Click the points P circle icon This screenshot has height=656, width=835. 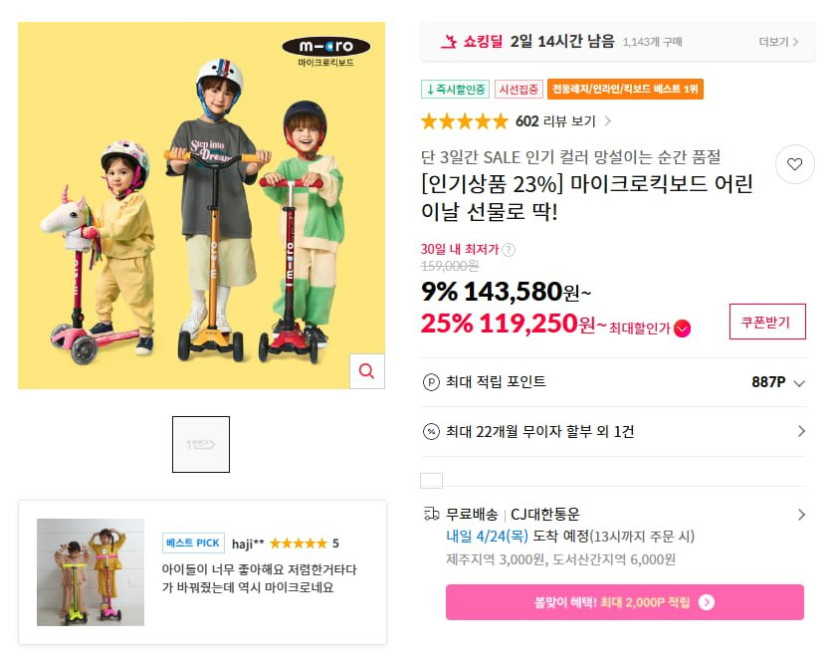pyautogui.click(x=431, y=382)
